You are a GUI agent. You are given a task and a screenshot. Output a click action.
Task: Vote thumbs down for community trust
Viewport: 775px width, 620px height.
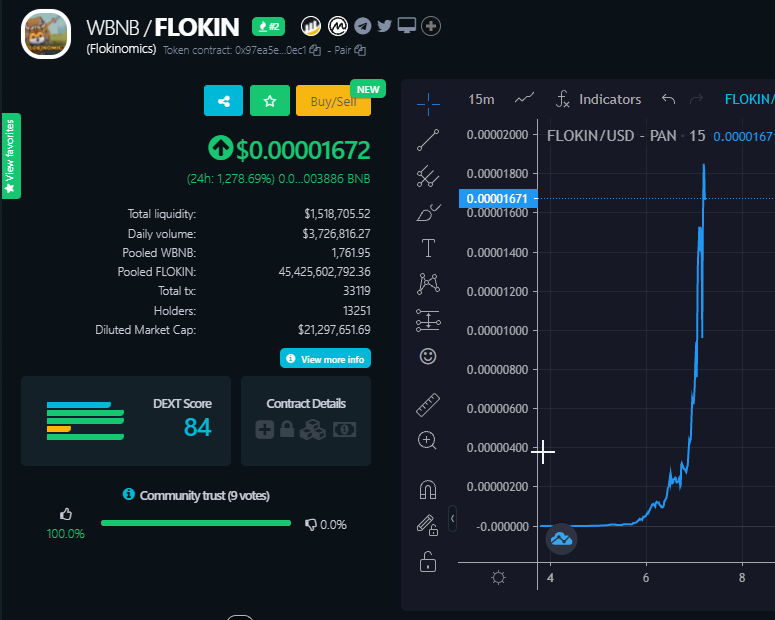tap(310, 525)
